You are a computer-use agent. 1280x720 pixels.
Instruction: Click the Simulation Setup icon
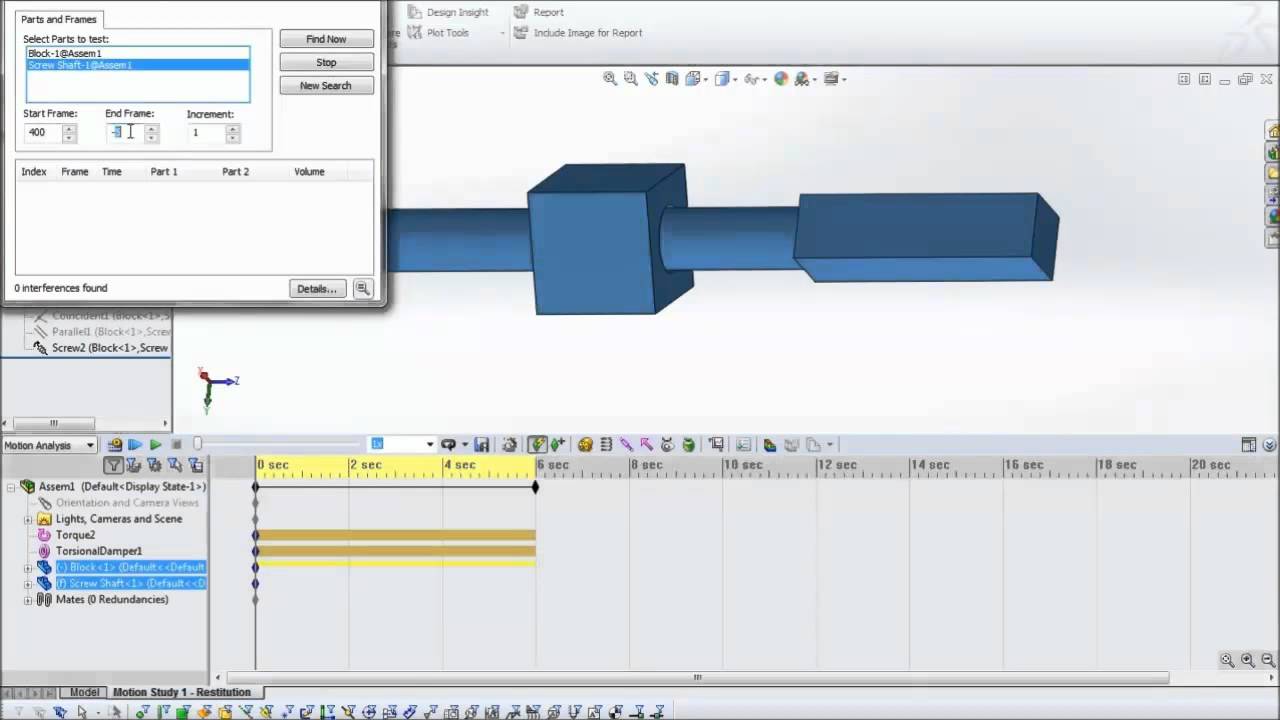(769, 444)
